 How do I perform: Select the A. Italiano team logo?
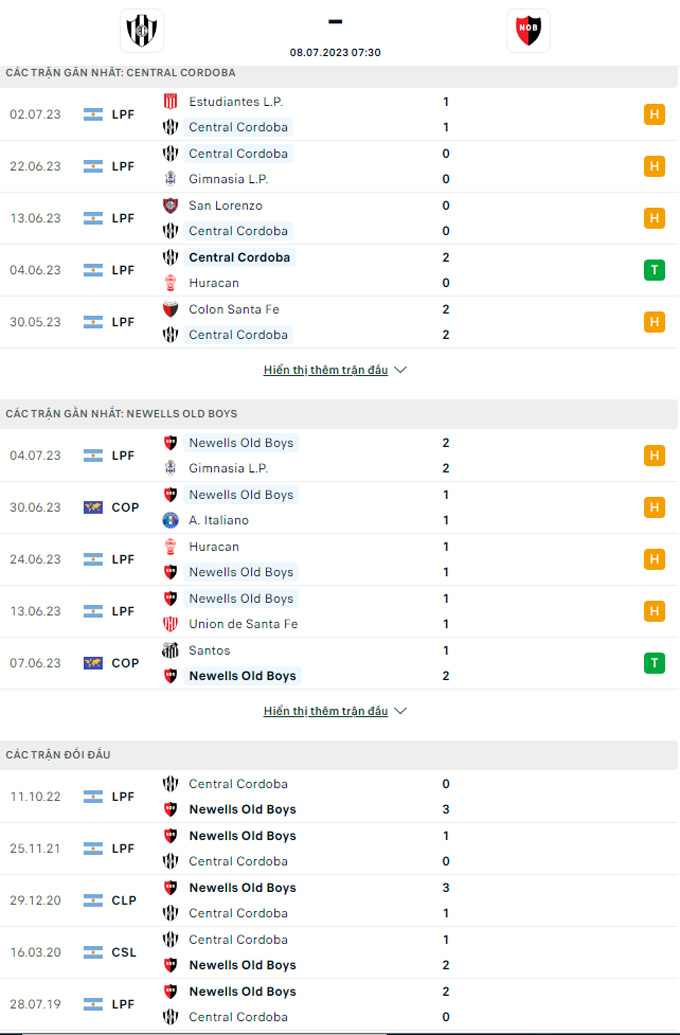pyautogui.click(x=170, y=520)
